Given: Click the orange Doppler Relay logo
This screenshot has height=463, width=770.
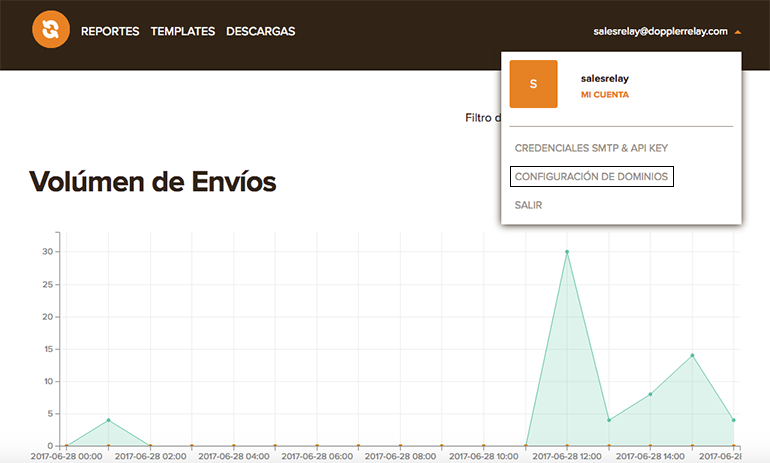Looking at the screenshot, I should click(51, 30).
